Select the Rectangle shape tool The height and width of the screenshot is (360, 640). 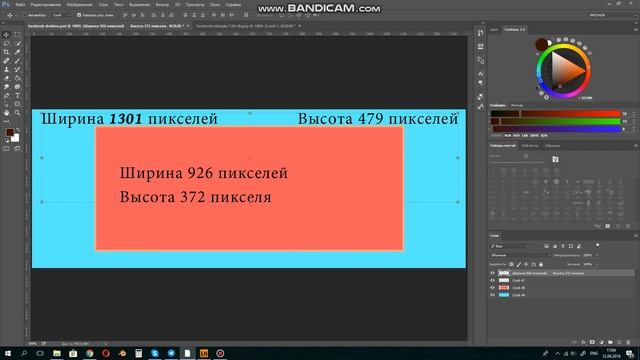[17, 104]
